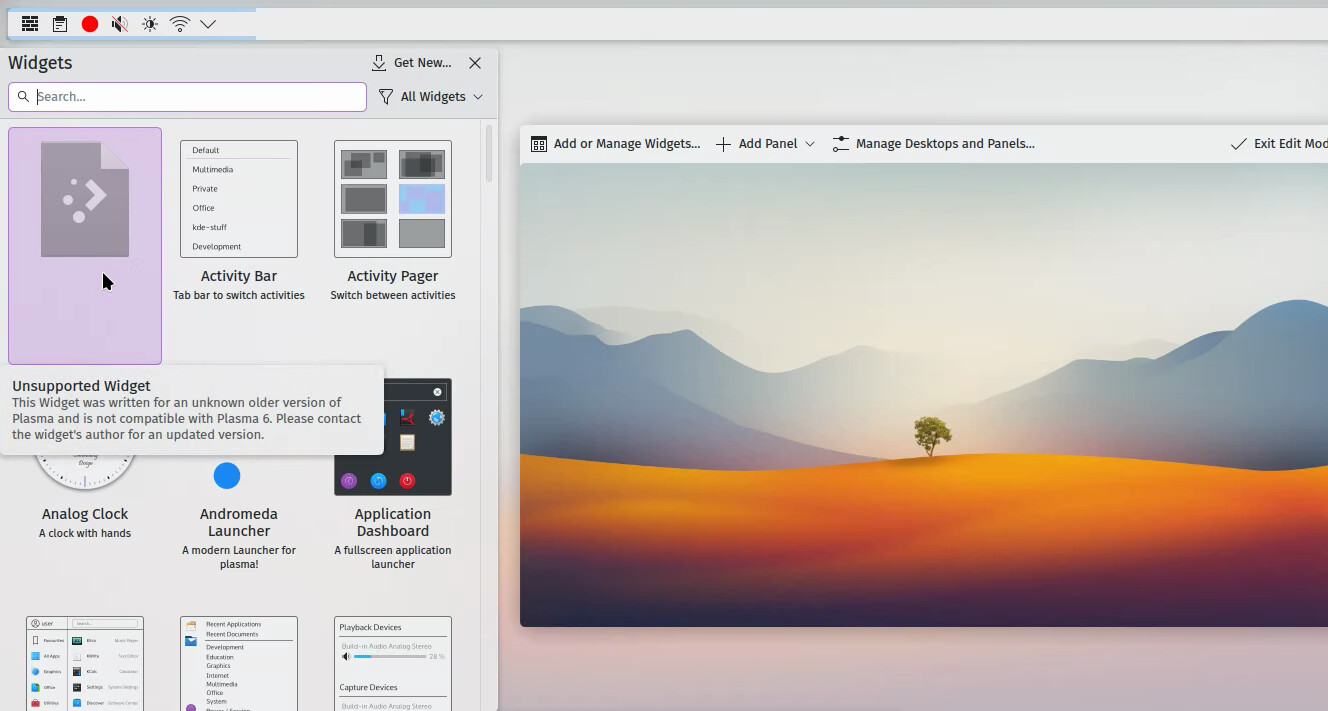The width and height of the screenshot is (1328, 711).
Task: Close the Widgets sidebar panel
Action: click(x=475, y=63)
